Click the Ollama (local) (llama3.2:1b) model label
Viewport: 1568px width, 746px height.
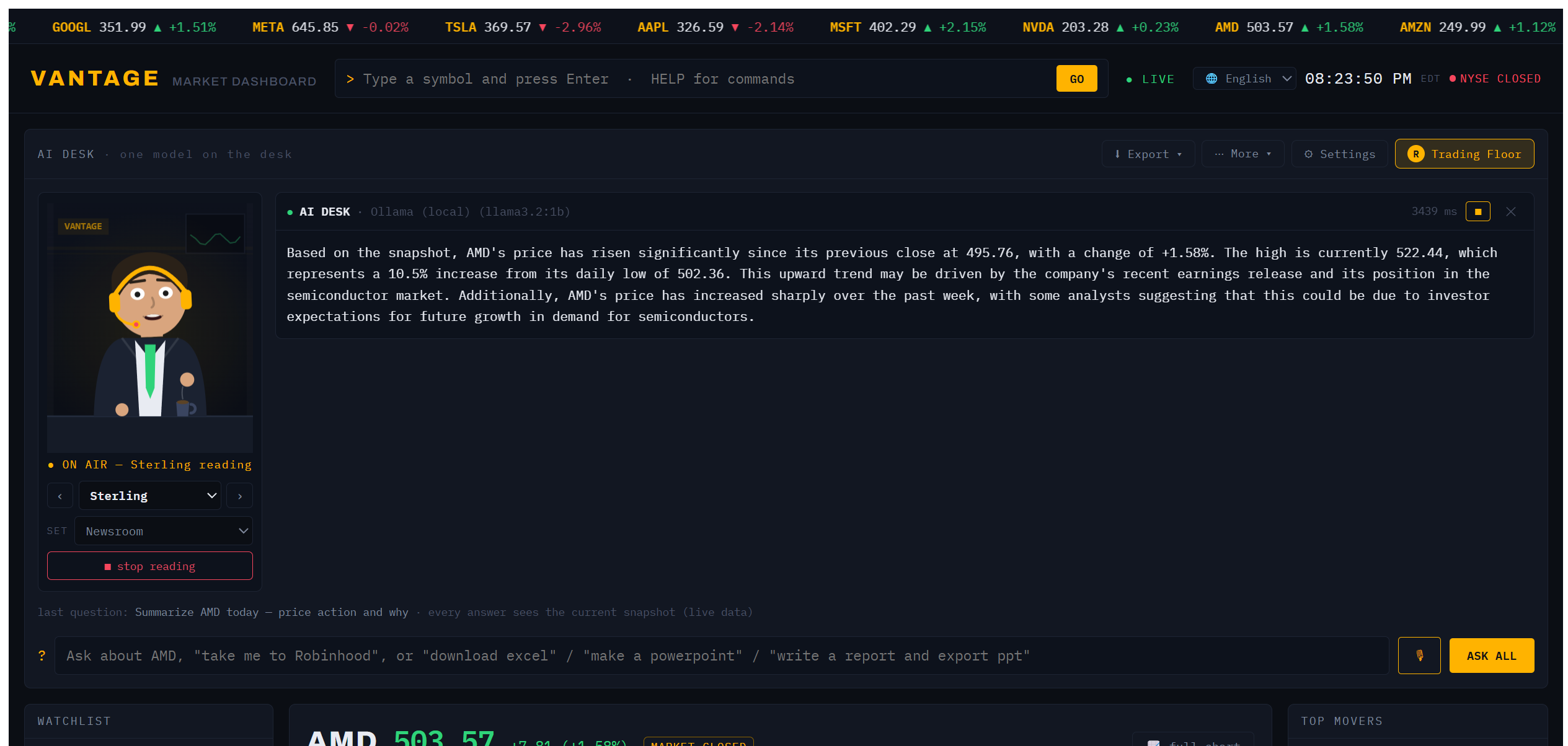(470, 212)
